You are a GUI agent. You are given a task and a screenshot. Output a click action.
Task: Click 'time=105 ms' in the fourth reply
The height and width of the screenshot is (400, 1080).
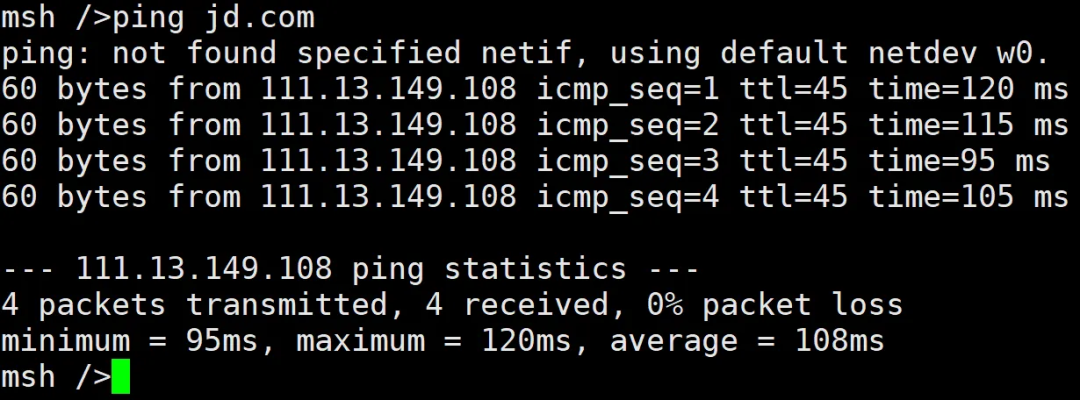pyautogui.click(x=968, y=197)
